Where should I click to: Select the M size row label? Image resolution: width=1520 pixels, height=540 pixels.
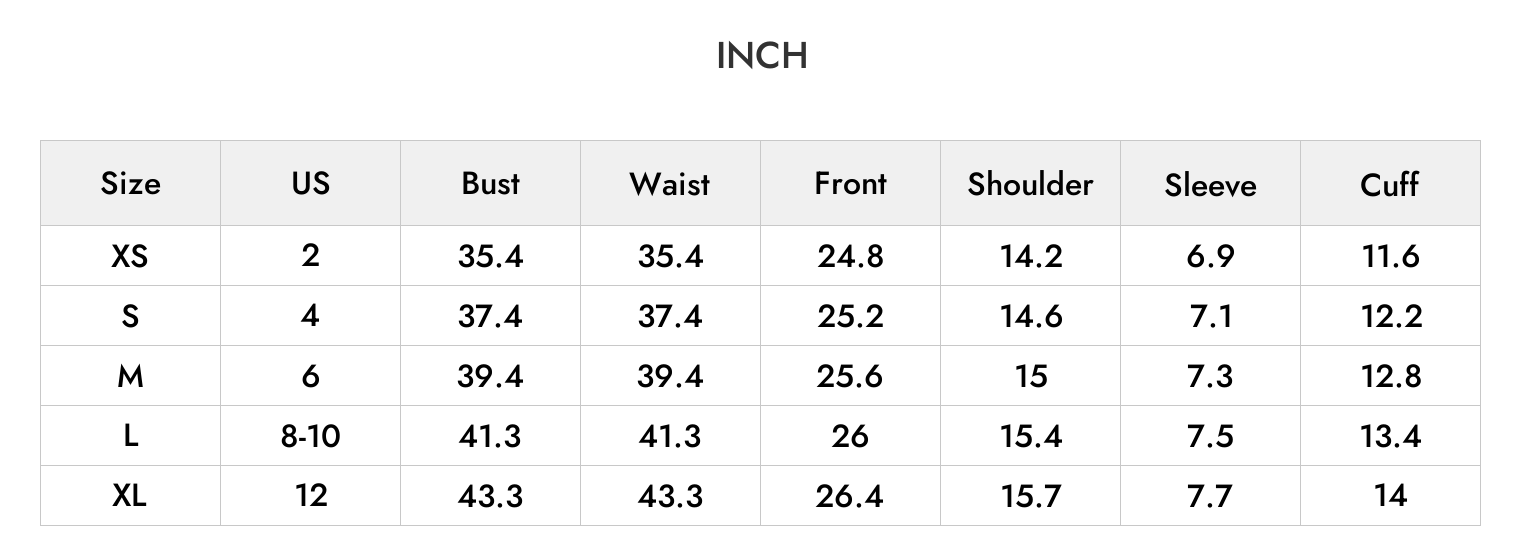click(x=130, y=376)
